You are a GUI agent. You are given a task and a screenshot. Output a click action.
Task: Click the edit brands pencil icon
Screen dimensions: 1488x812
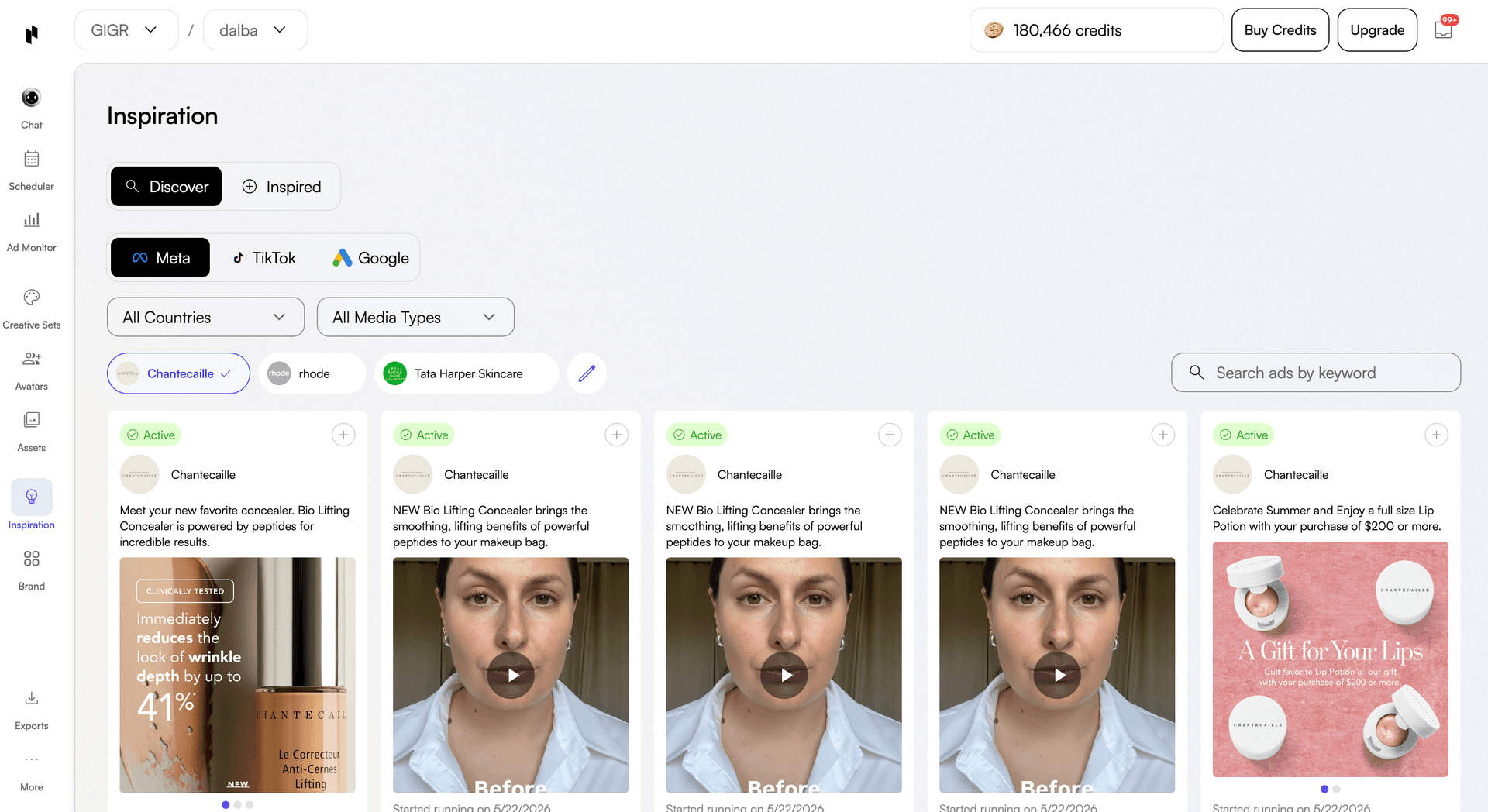tap(587, 373)
